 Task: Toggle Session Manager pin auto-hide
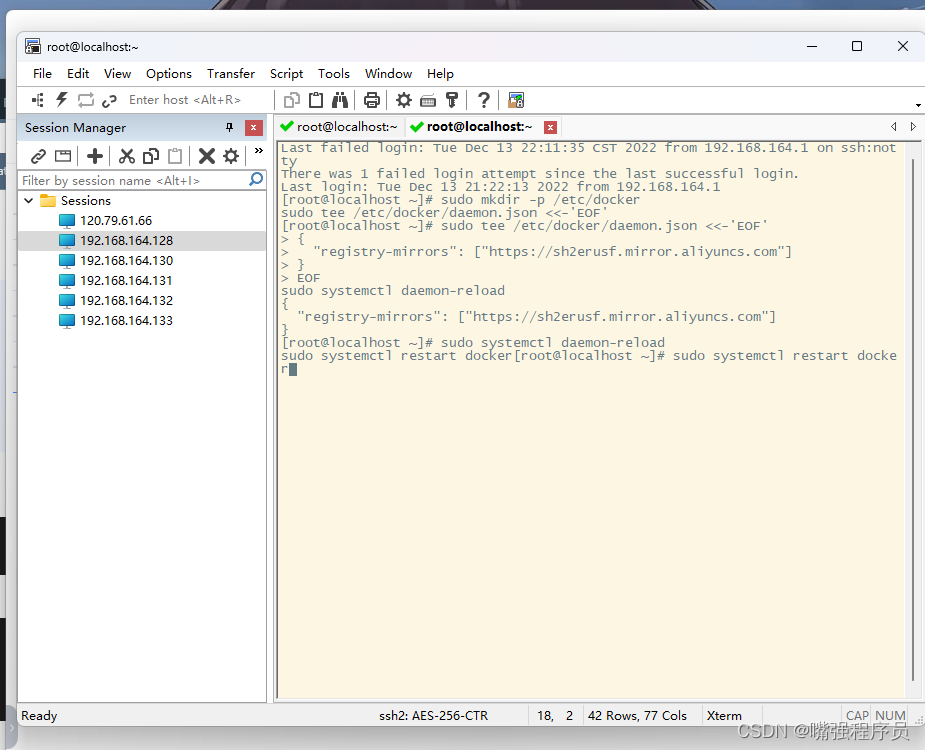point(229,128)
